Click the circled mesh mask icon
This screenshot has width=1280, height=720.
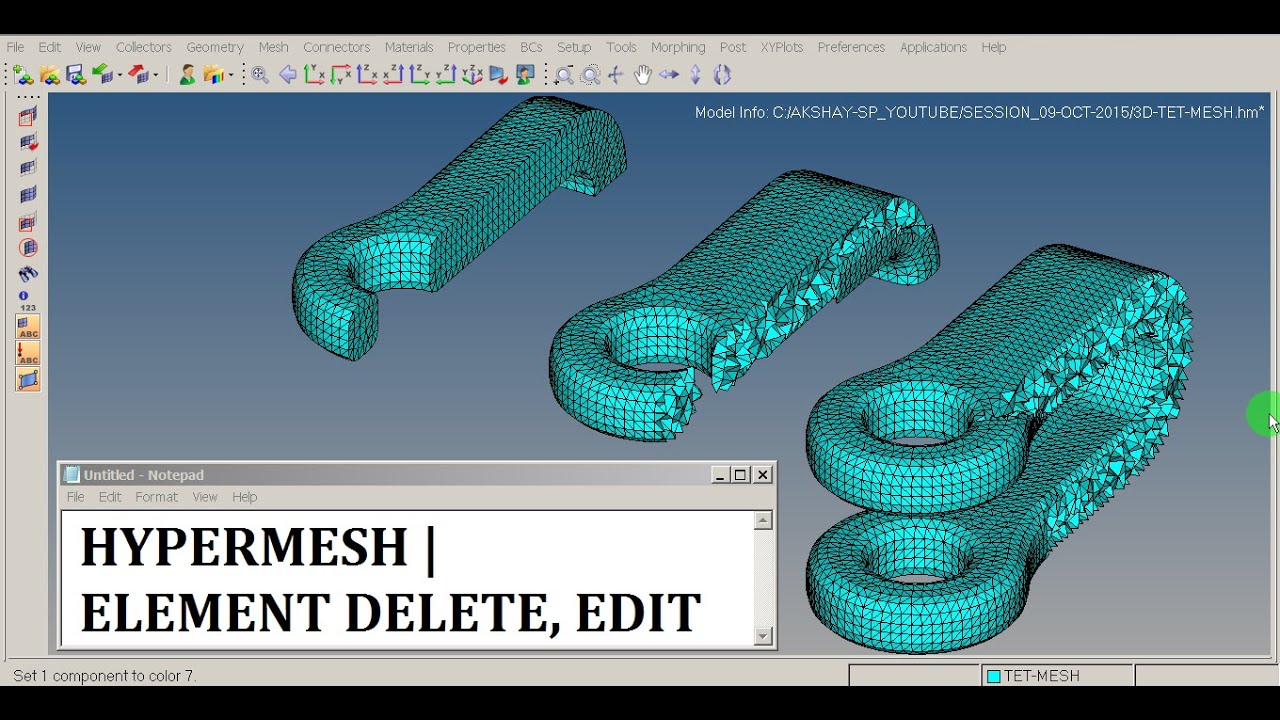click(28, 248)
